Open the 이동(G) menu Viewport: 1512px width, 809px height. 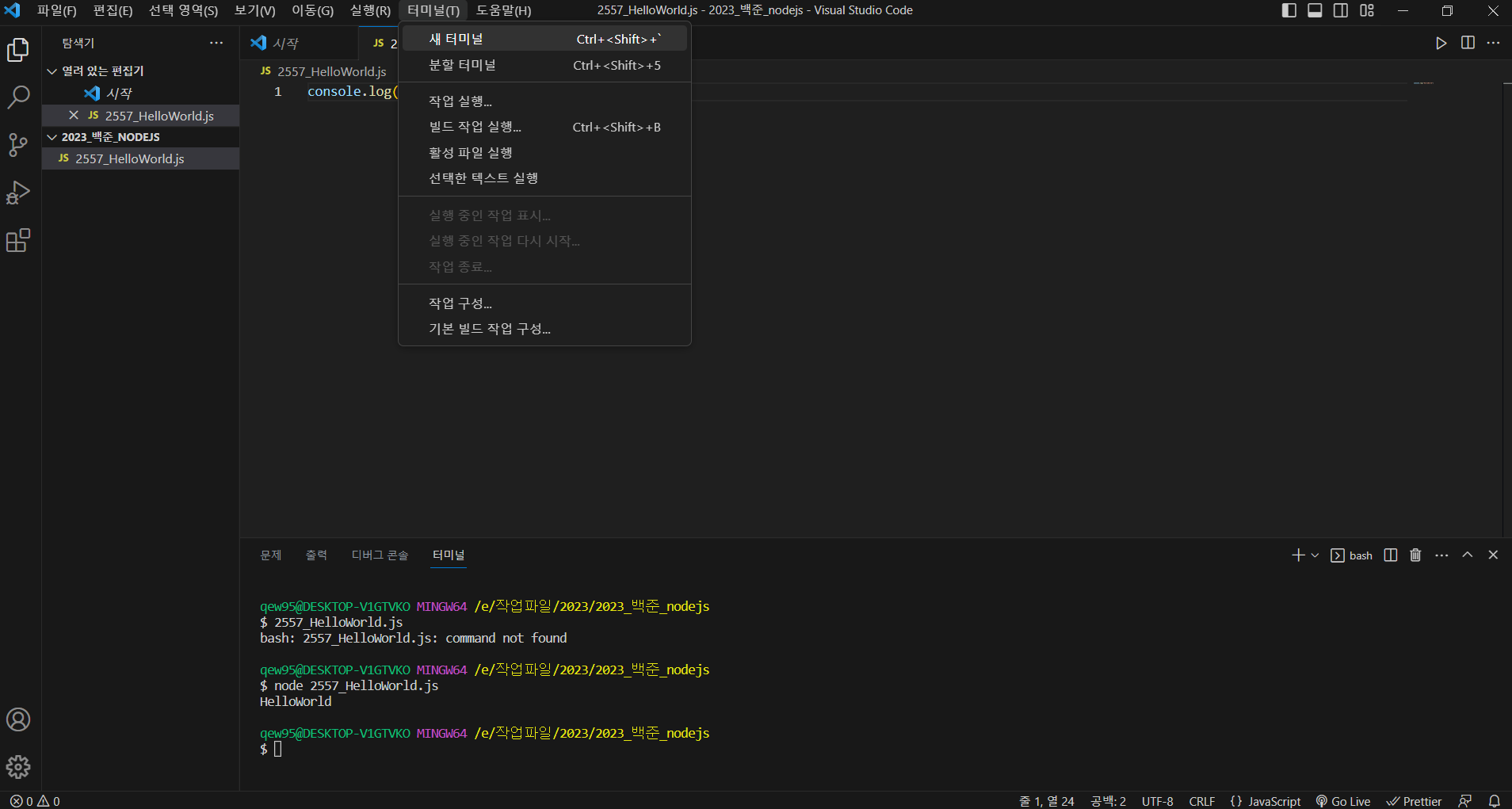(313, 10)
